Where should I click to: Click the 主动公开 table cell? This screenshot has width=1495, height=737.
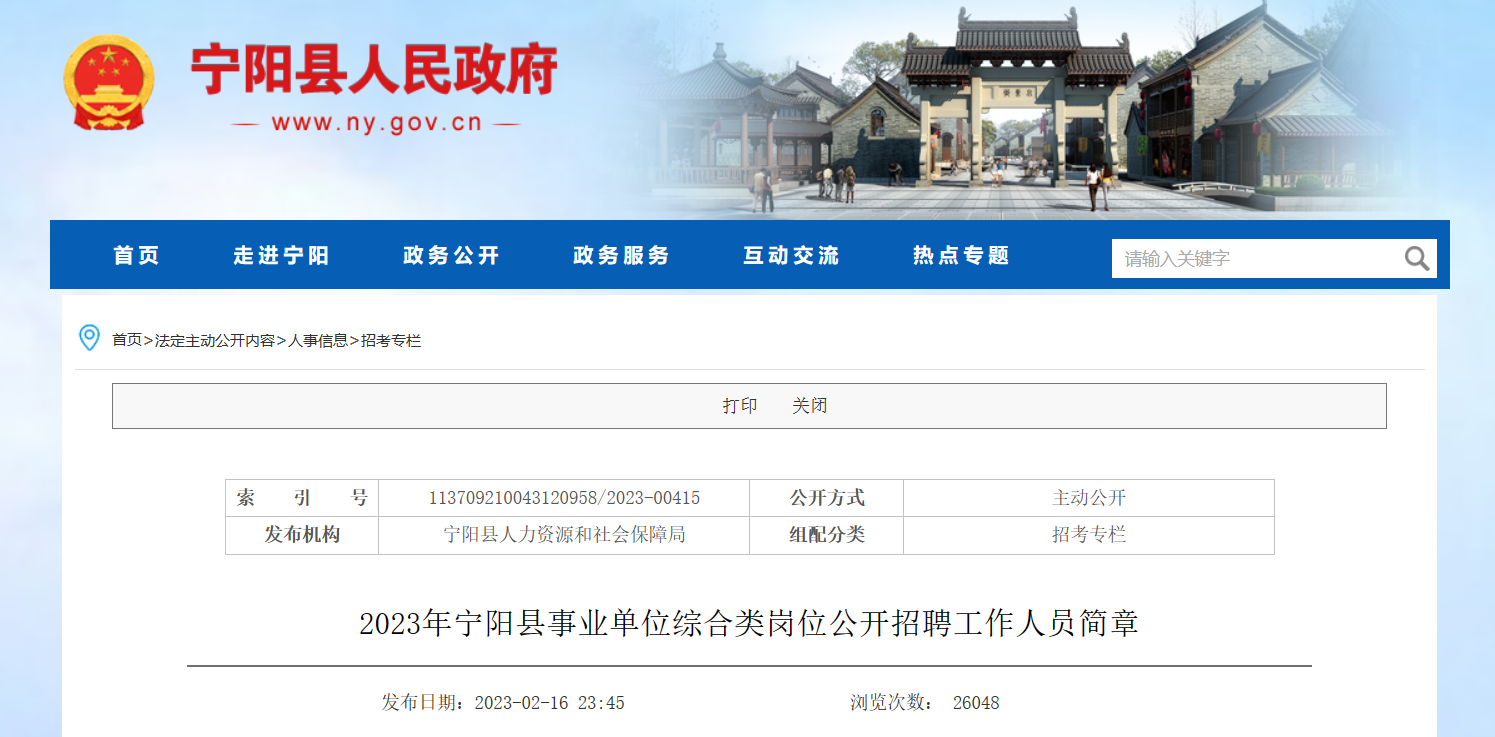[x=1089, y=498]
